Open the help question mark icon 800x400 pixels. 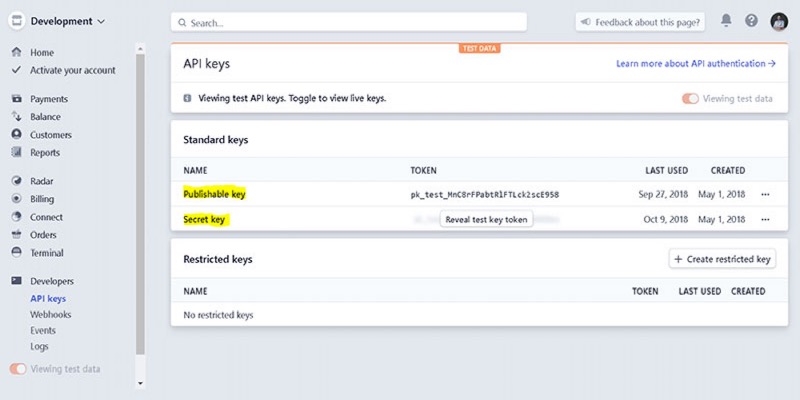pos(751,20)
